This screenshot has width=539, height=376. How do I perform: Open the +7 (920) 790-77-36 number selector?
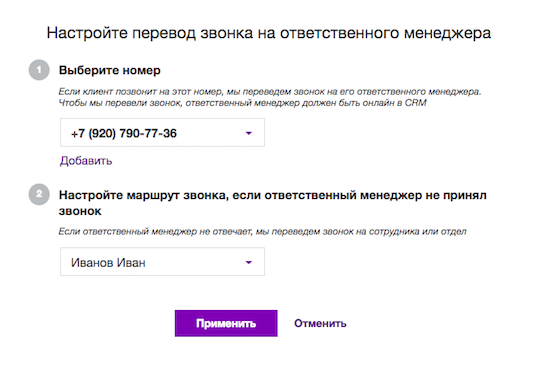(x=162, y=133)
